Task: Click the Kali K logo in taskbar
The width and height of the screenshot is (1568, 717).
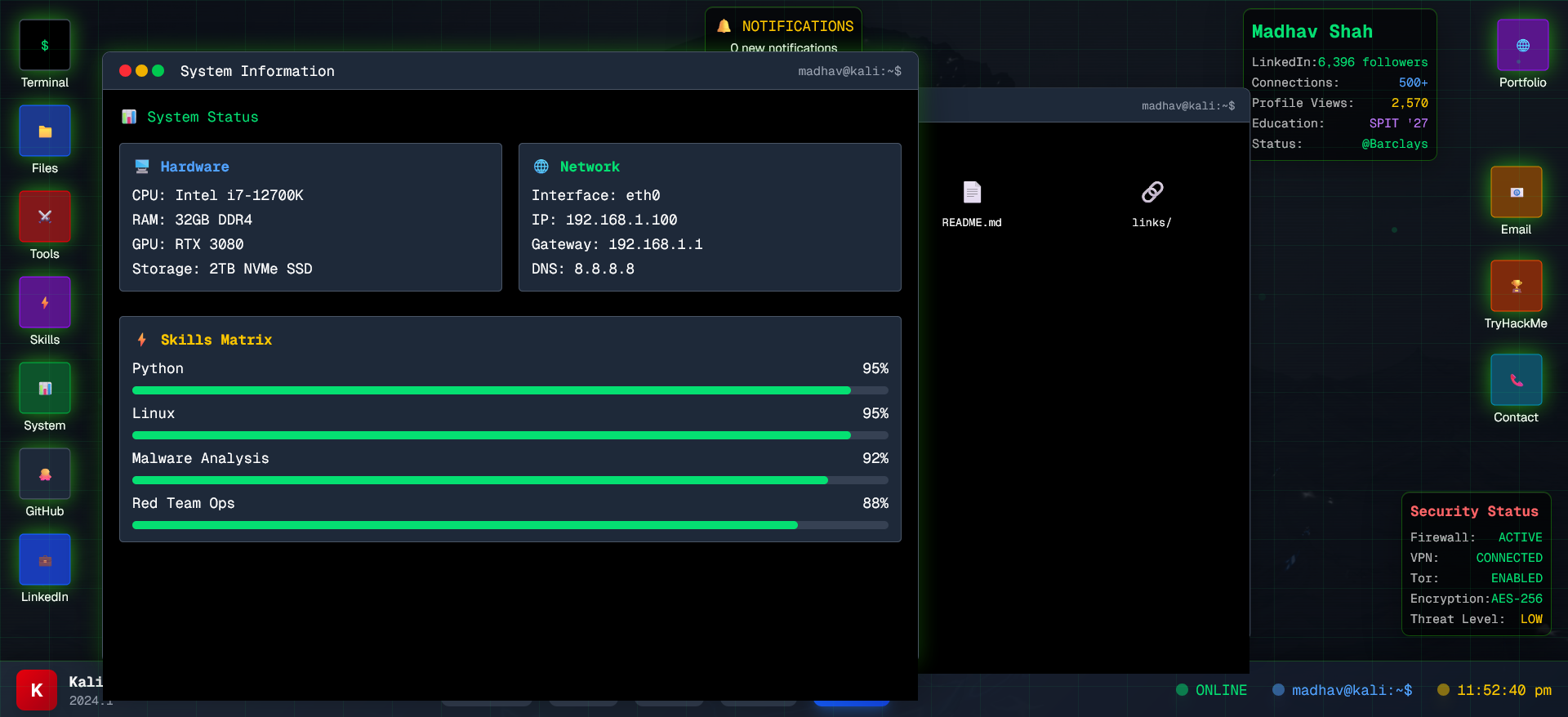Action: pyautogui.click(x=37, y=690)
